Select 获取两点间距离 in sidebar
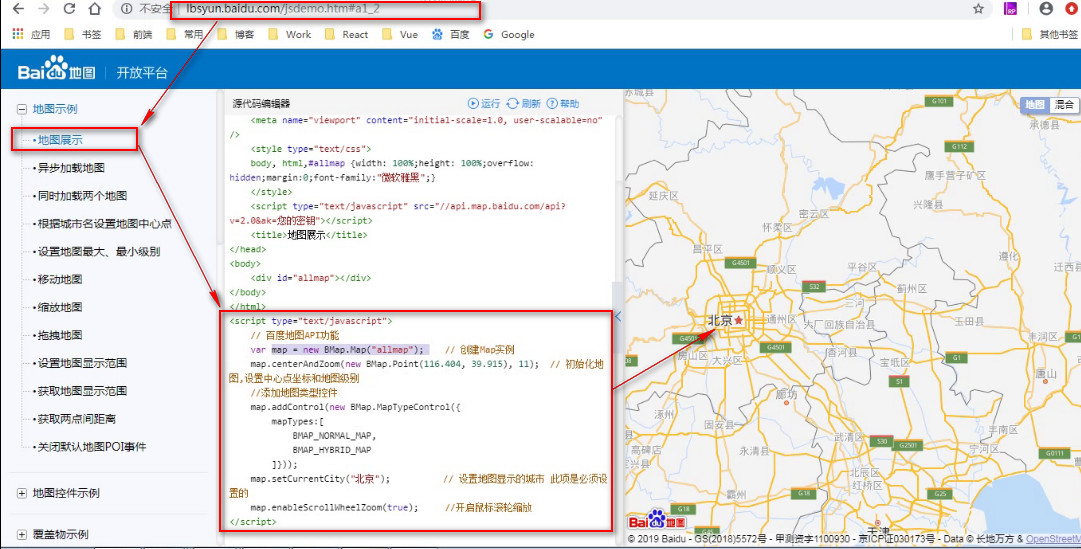Viewport: 1081px width, 549px height. [x=77, y=419]
